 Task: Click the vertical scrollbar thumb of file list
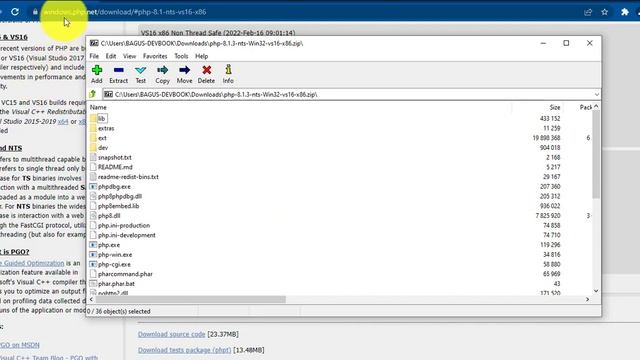coord(596,154)
